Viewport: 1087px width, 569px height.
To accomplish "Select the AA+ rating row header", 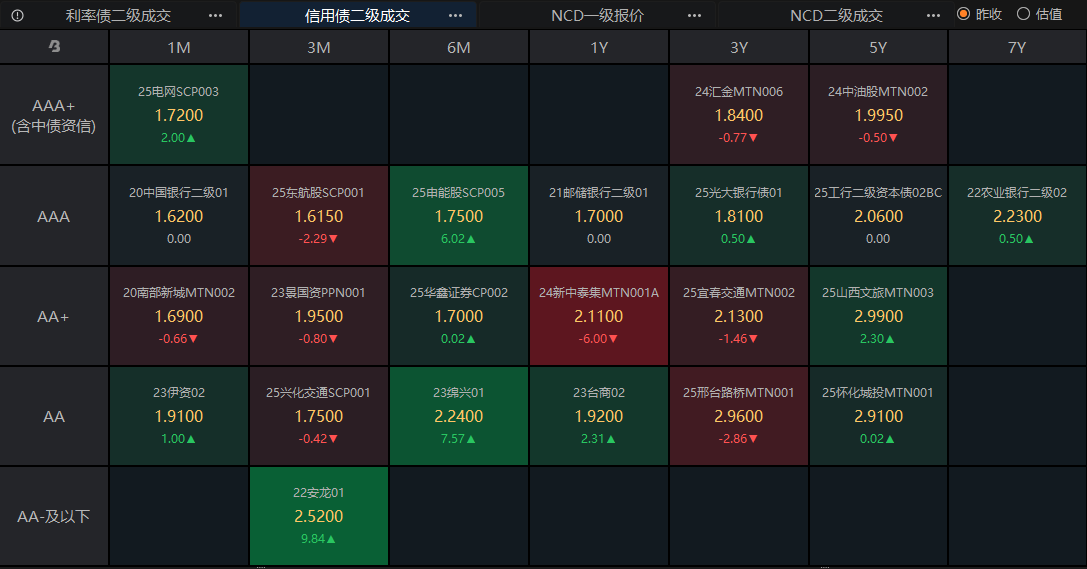I will 54,316.
